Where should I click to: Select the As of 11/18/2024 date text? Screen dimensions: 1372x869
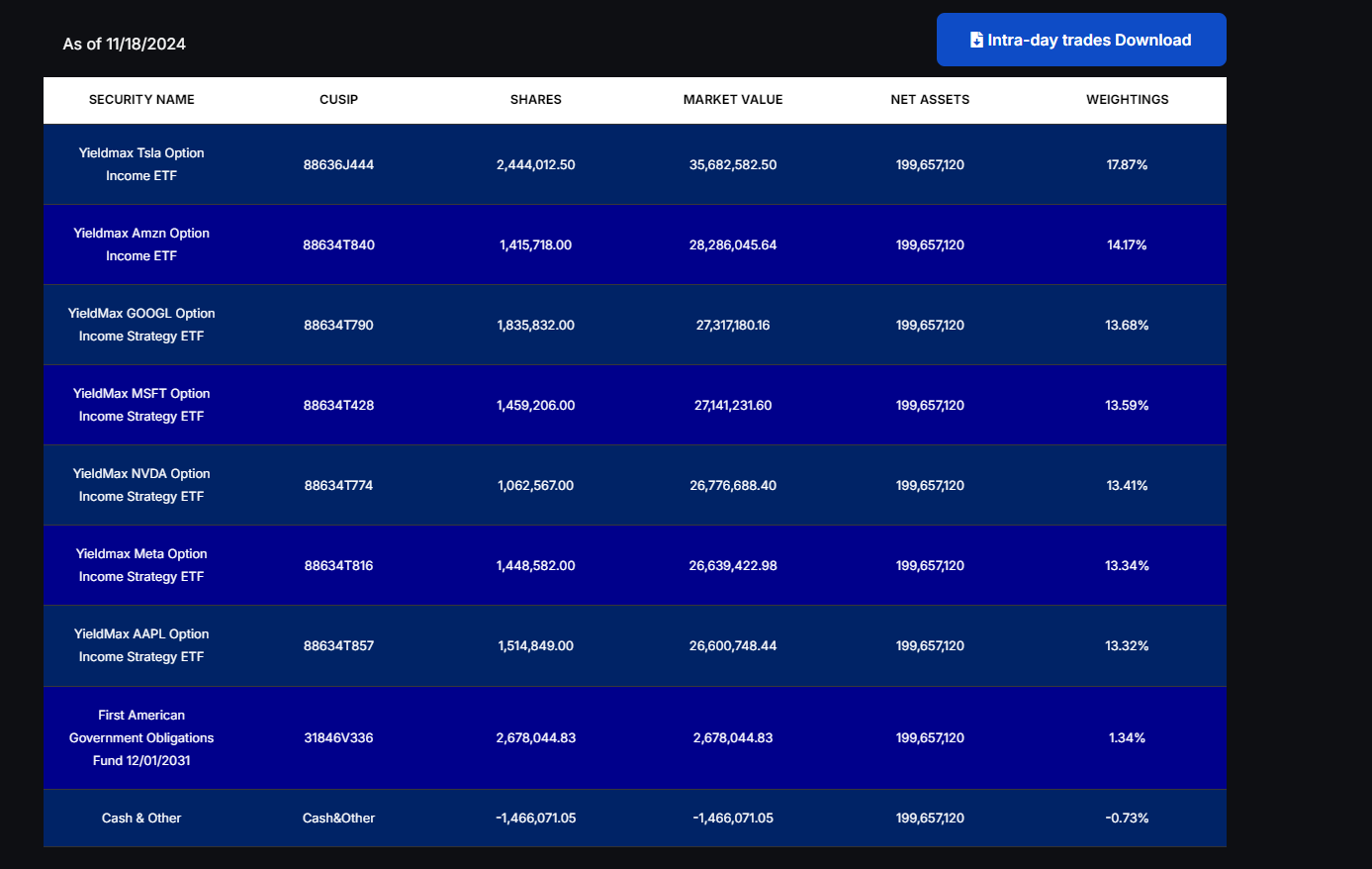(125, 44)
